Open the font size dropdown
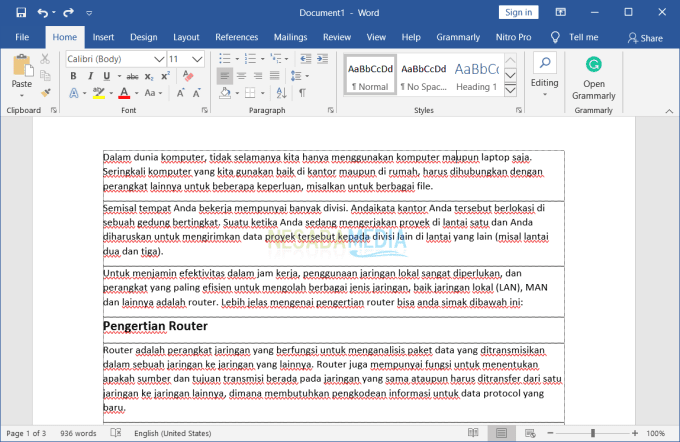 point(197,59)
